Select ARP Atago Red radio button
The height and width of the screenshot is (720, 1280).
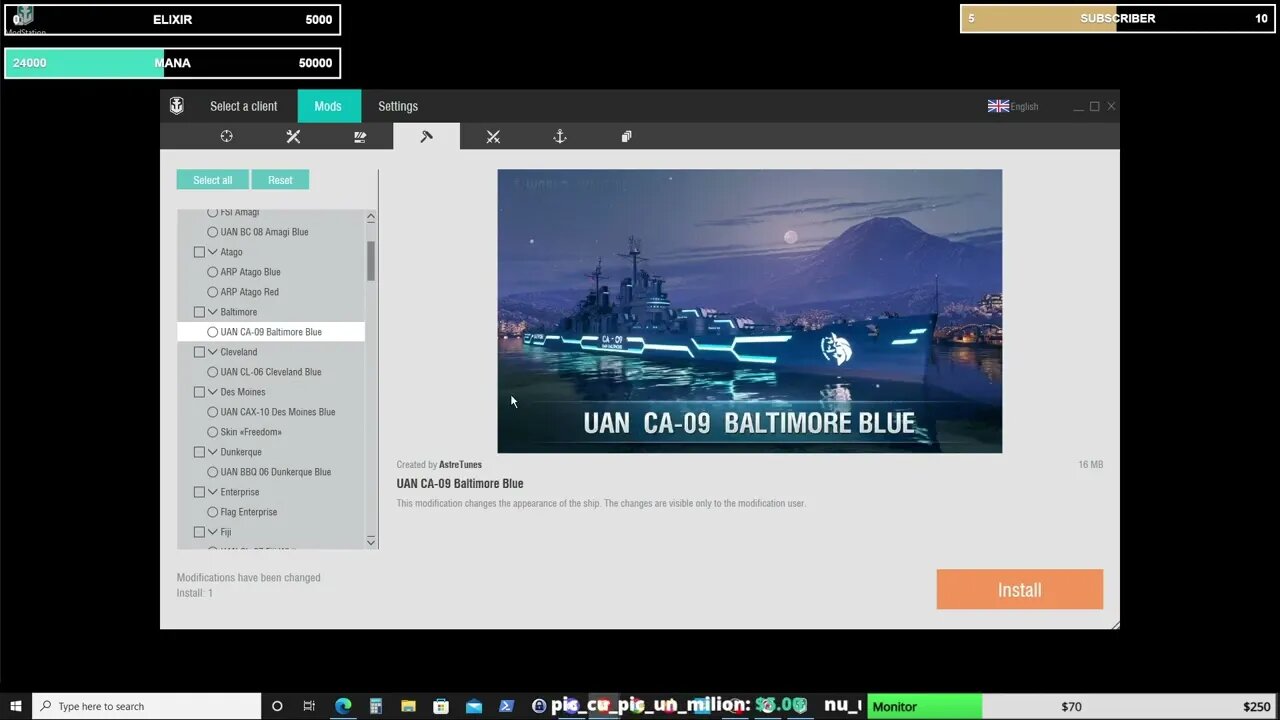click(212, 292)
